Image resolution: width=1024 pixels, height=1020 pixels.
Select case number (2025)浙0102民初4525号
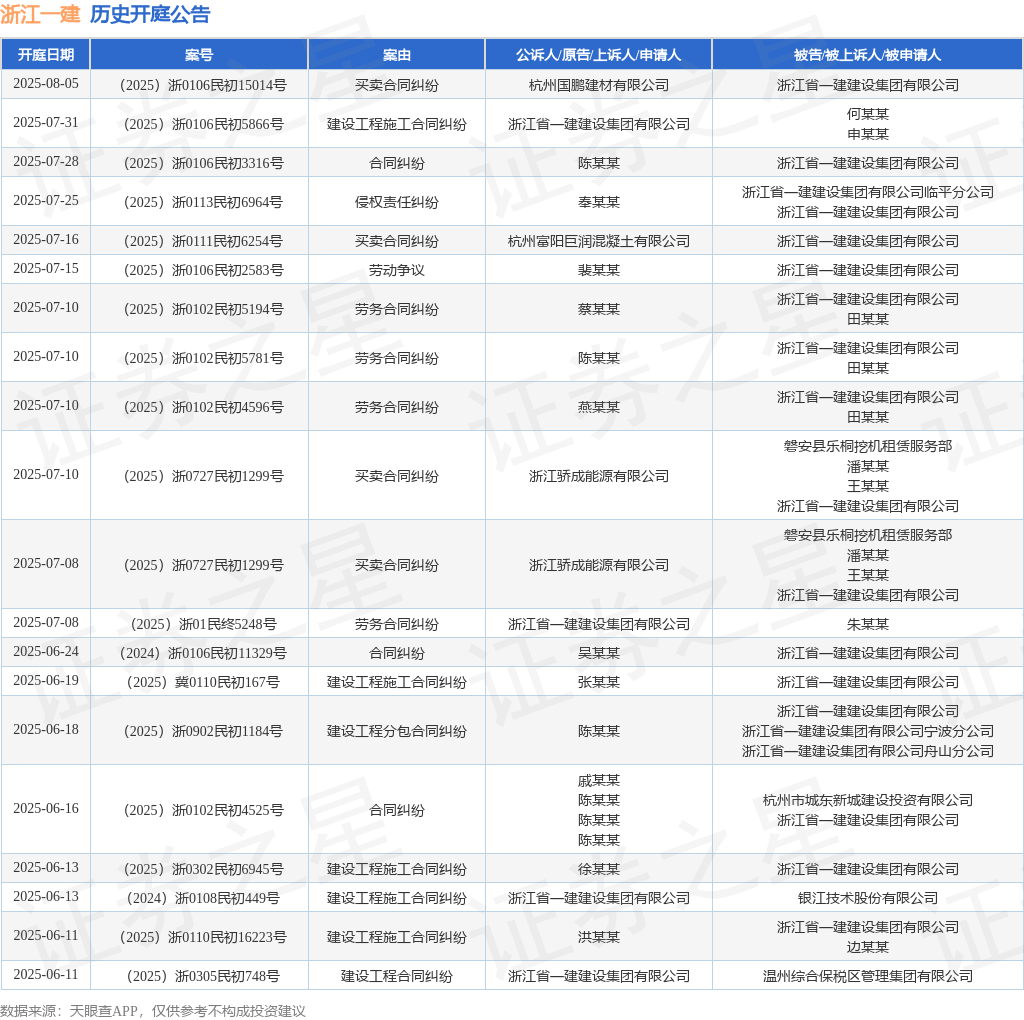(x=203, y=810)
